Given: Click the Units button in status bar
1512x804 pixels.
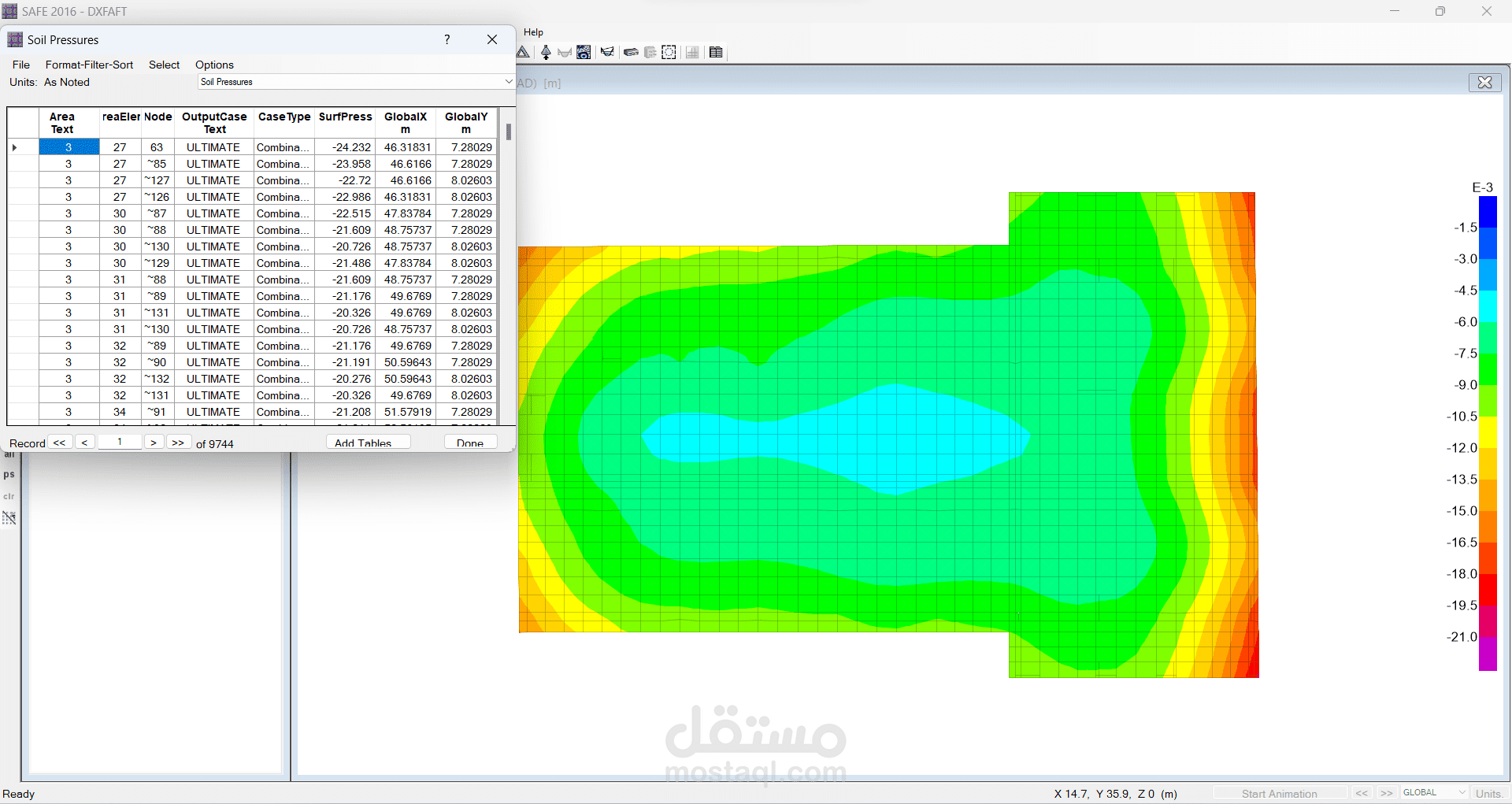Looking at the screenshot, I should [x=1488, y=793].
